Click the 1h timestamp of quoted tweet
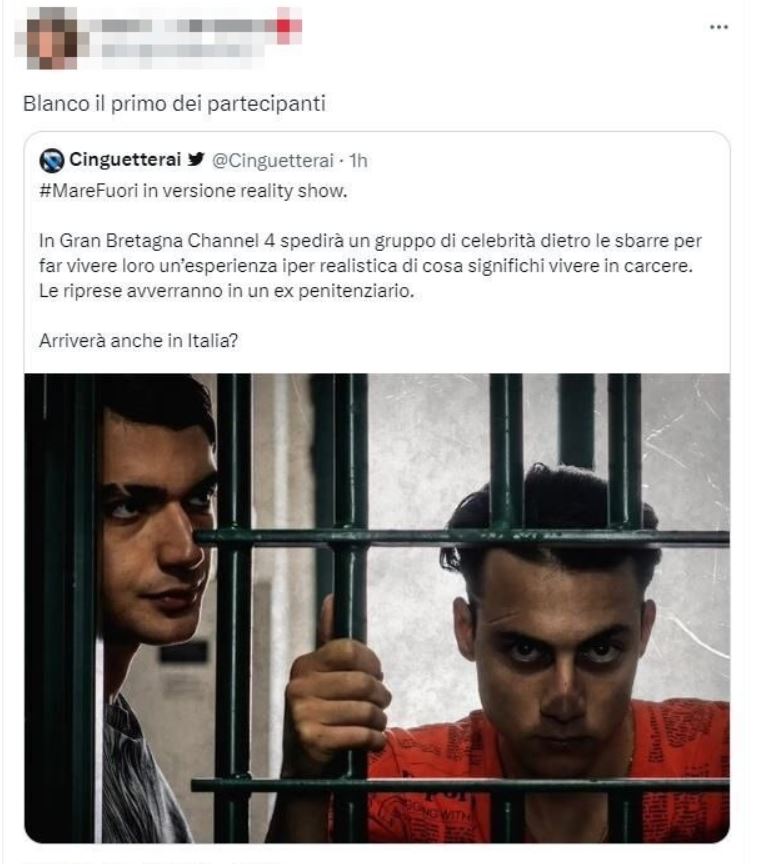Image resolution: width=780 pixels, height=864 pixels. click(x=358, y=160)
